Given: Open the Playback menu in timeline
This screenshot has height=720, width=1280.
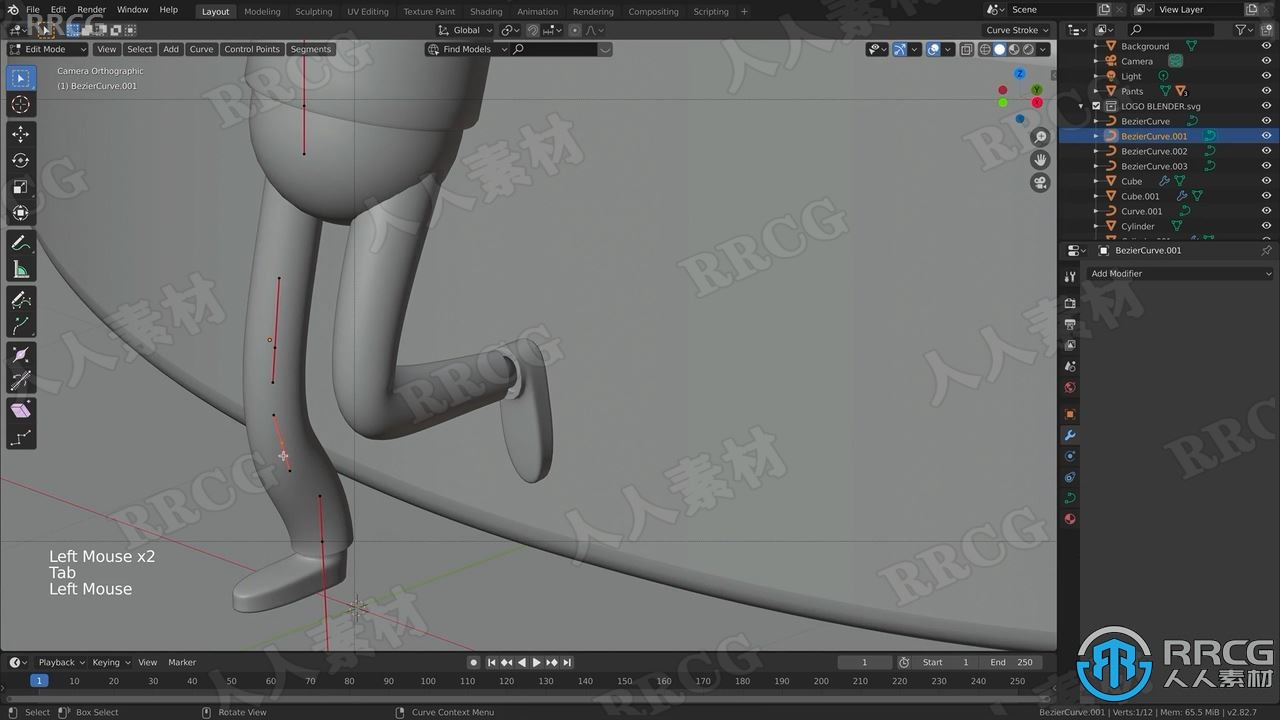Looking at the screenshot, I should tap(60, 662).
